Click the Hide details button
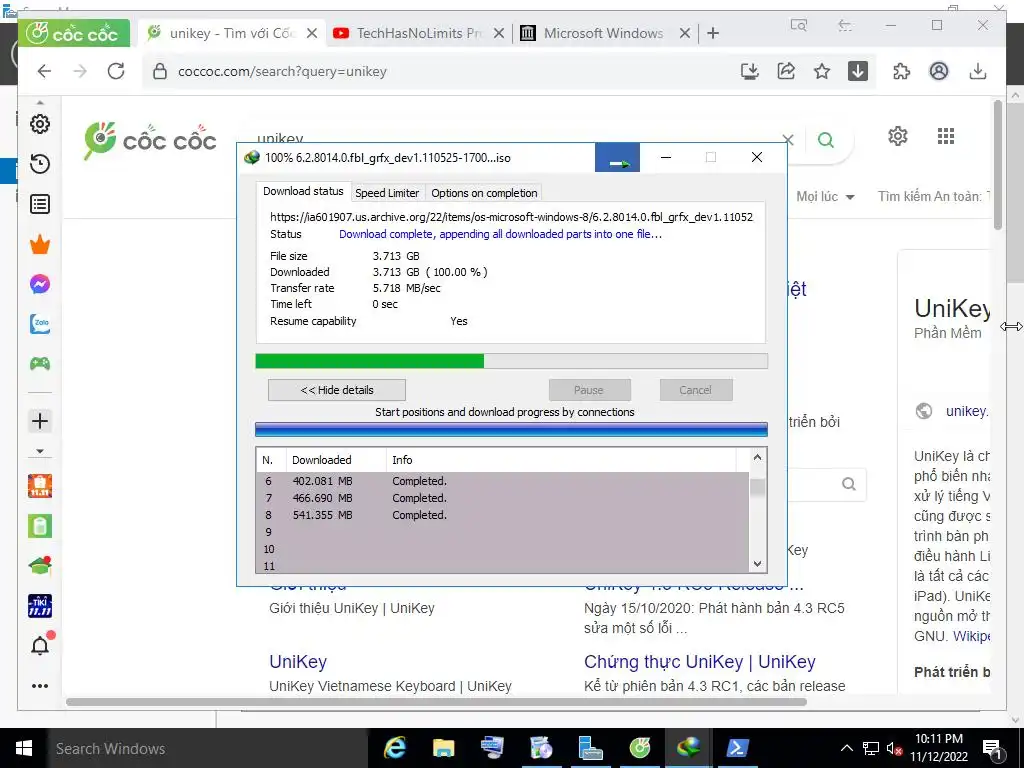Image resolution: width=1024 pixels, height=768 pixels. (x=337, y=390)
